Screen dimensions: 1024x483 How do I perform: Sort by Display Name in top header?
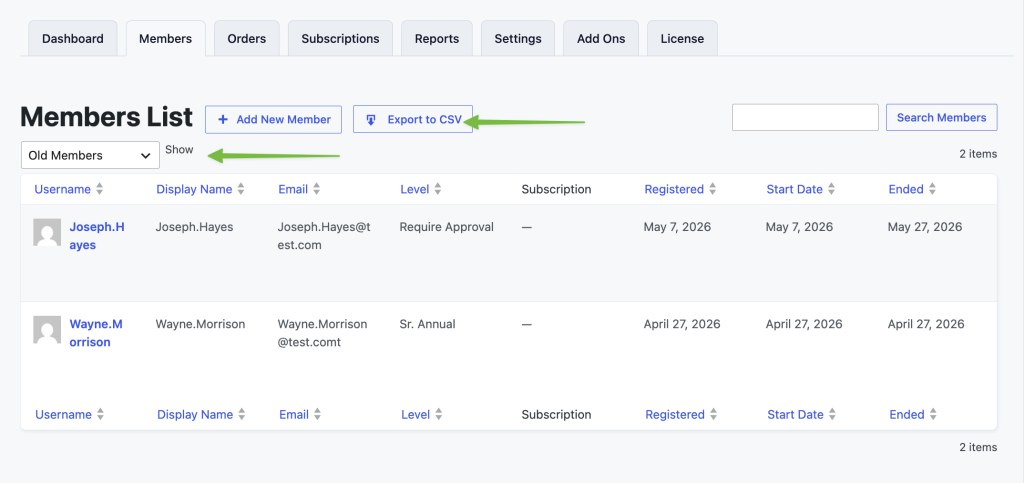click(194, 189)
